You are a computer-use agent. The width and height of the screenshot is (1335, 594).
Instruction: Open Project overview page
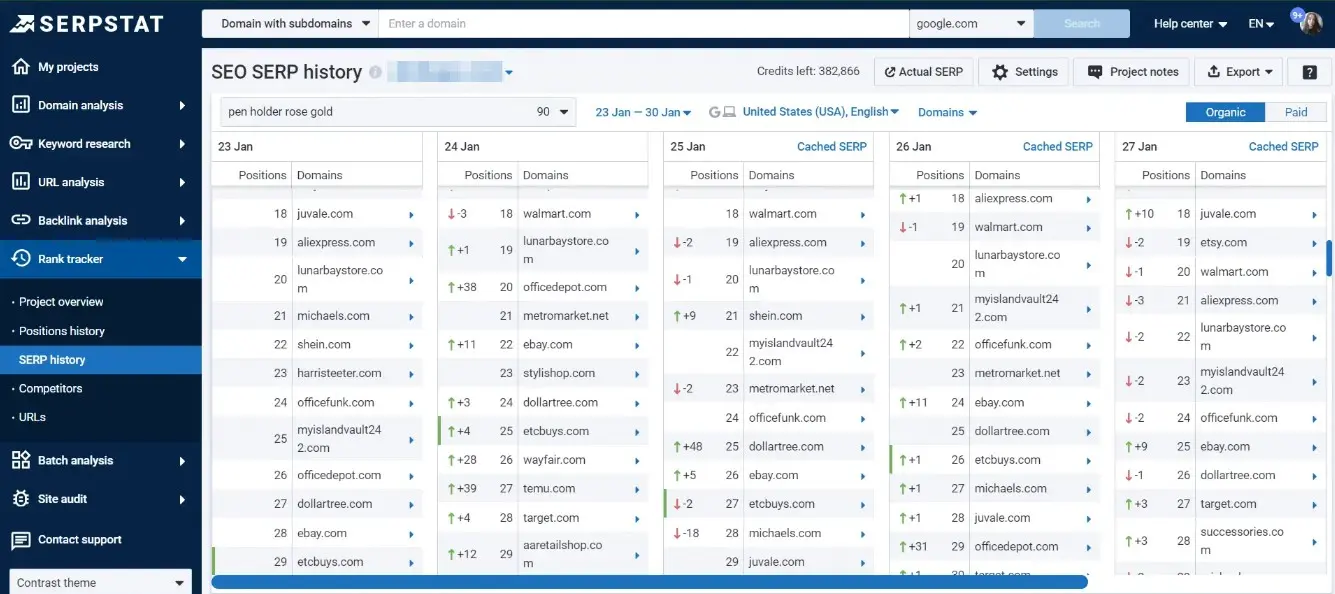point(61,302)
